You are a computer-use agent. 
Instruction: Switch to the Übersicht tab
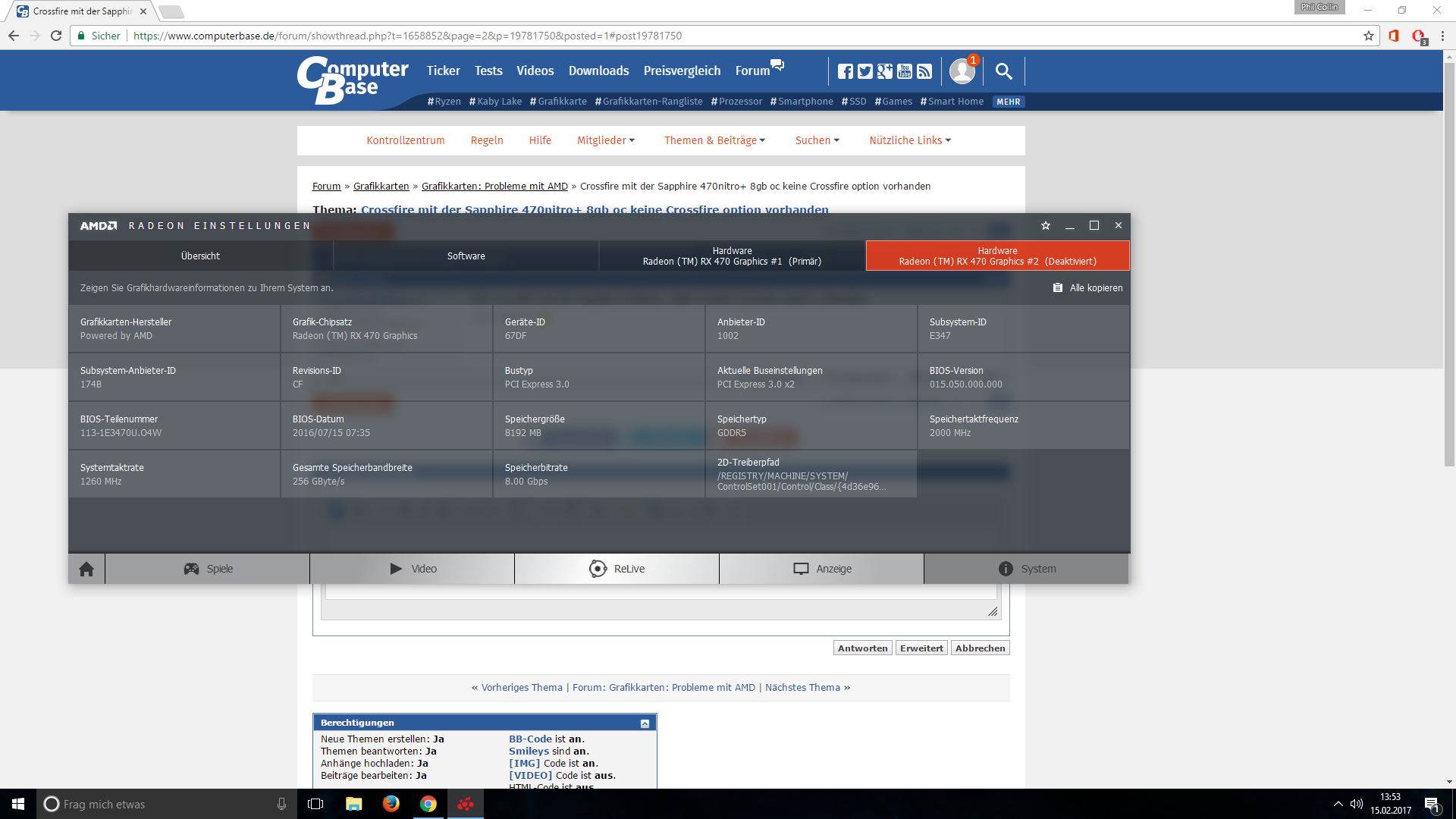point(200,256)
